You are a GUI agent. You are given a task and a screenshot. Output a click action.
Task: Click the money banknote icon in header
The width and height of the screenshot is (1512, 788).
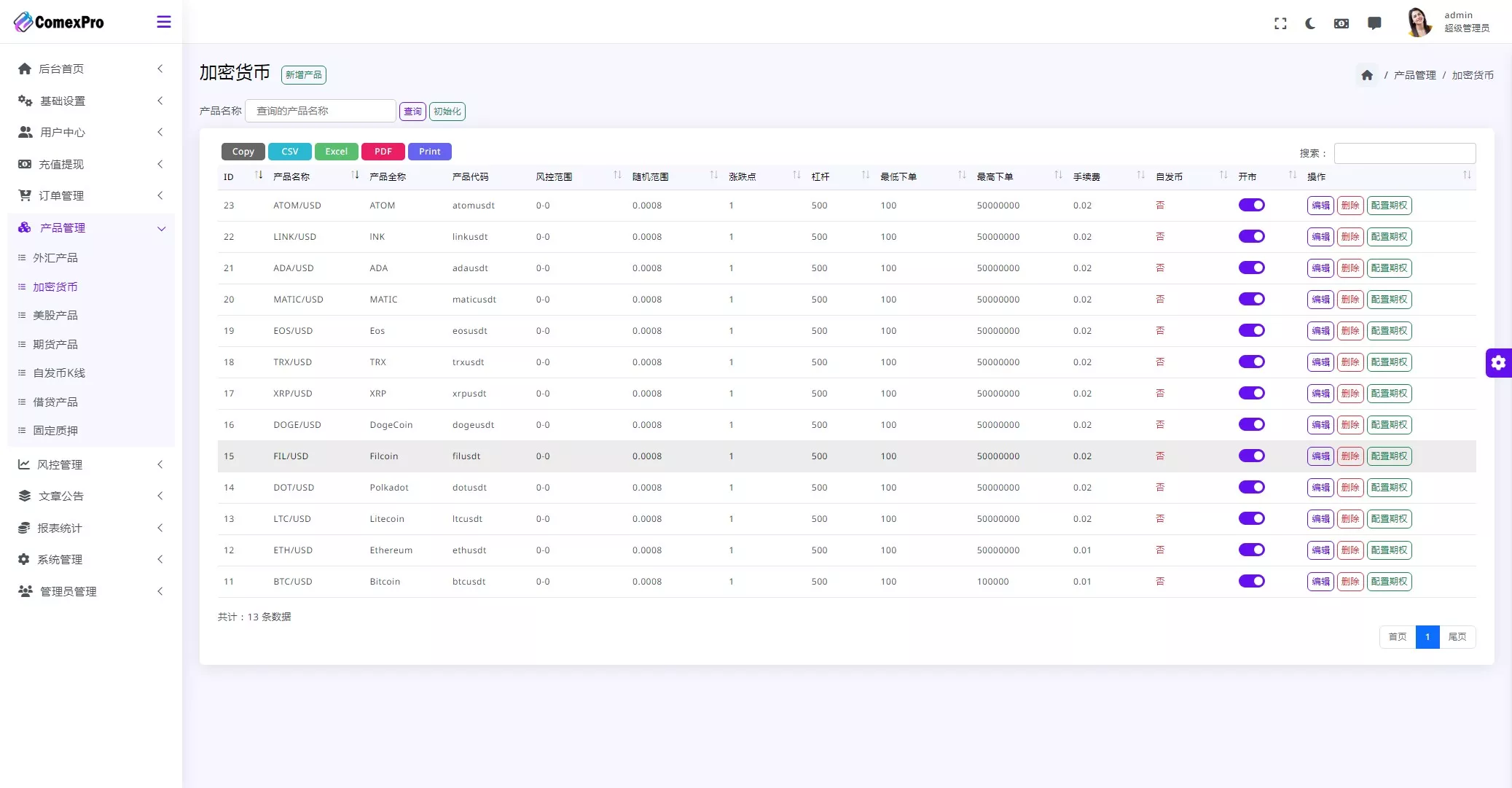click(x=1341, y=23)
